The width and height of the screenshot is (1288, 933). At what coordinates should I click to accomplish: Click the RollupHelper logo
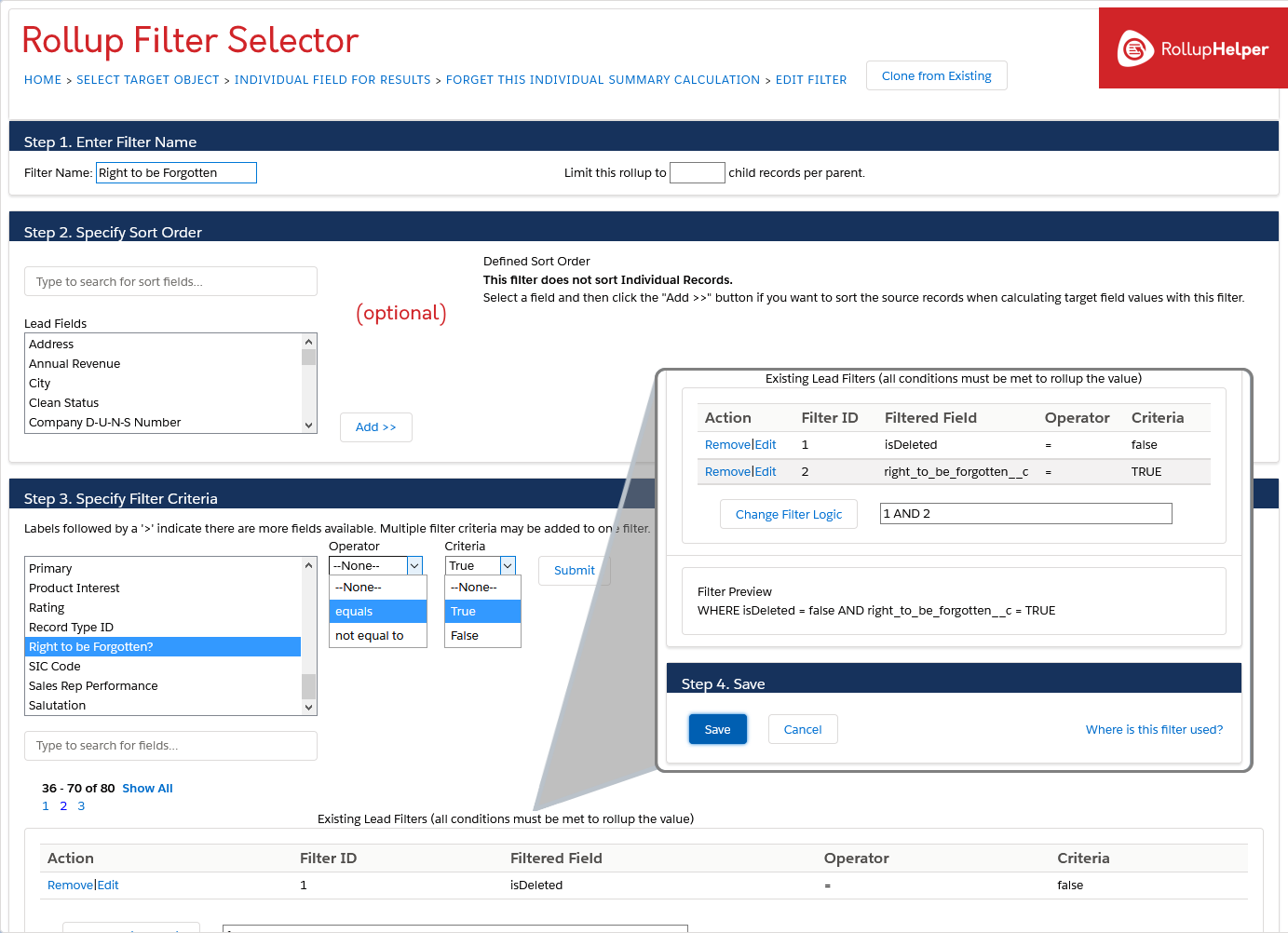[x=1193, y=48]
